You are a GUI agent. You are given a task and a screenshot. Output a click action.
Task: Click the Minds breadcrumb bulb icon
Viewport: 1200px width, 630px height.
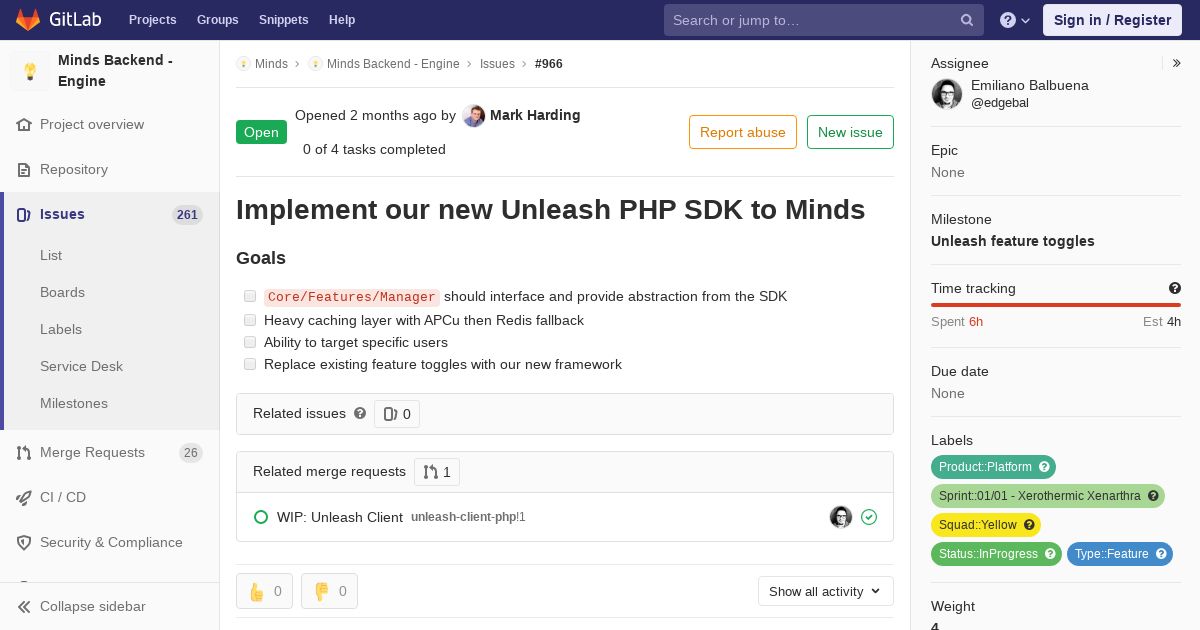click(x=243, y=64)
